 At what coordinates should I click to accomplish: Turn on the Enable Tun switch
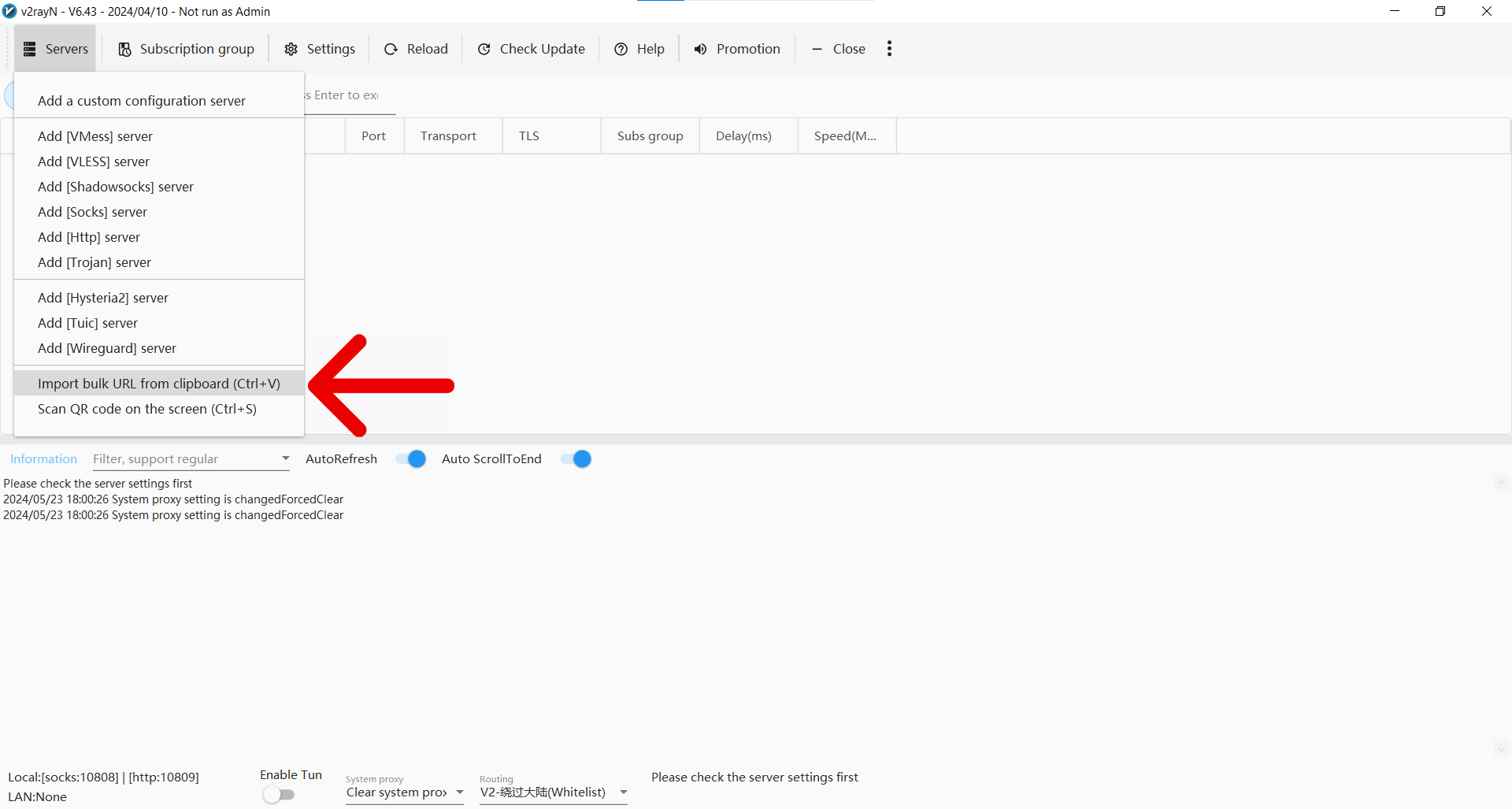278,795
